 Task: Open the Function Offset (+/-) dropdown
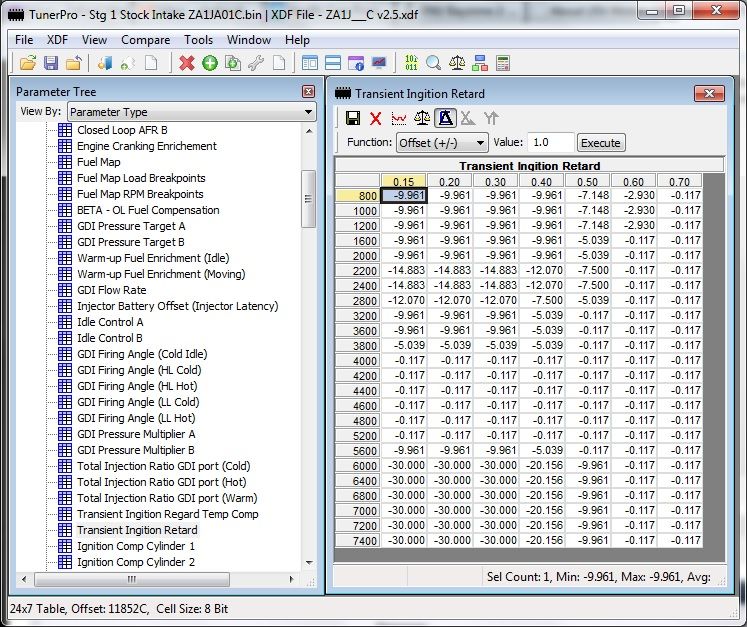[x=442, y=143]
